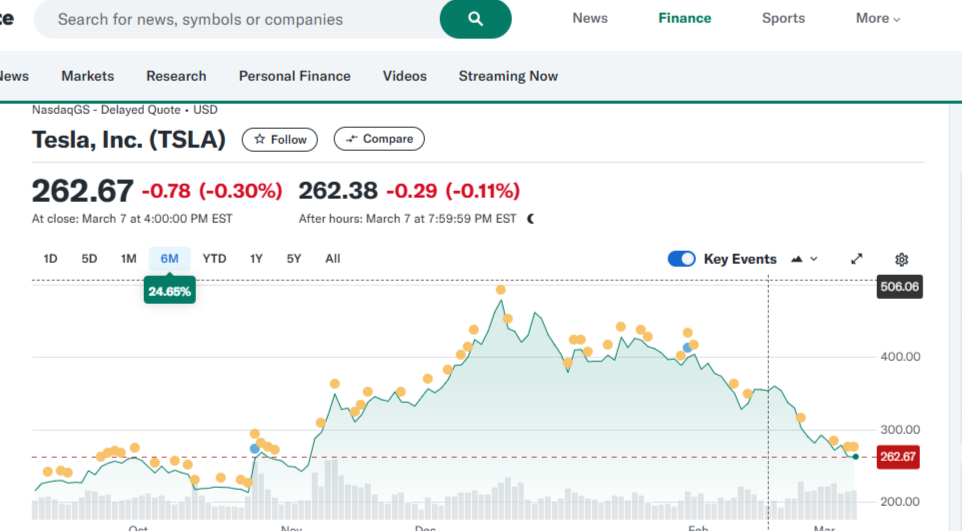The height and width of the screenshot is (531, 962).
Task: Open Streaming Now
Action: point(509,76)
